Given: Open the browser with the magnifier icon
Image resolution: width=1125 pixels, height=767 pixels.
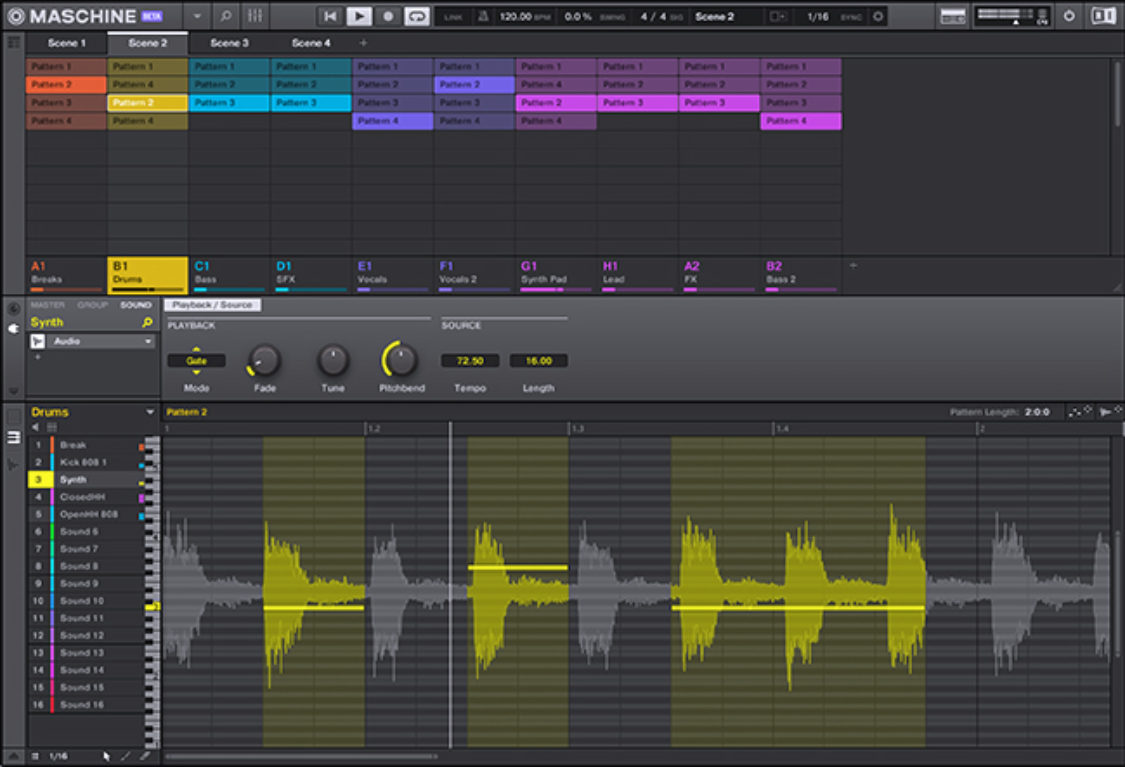Looking at the screenshot, I should (x=224, y=16).
